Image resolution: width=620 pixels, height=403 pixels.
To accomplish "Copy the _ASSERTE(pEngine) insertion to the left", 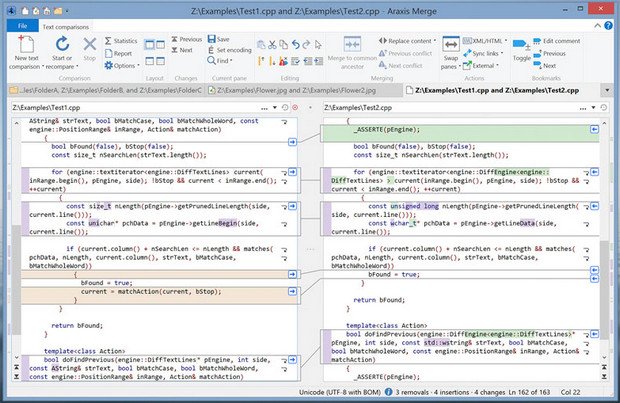I will pyautogui.click(x=594, y=129).
